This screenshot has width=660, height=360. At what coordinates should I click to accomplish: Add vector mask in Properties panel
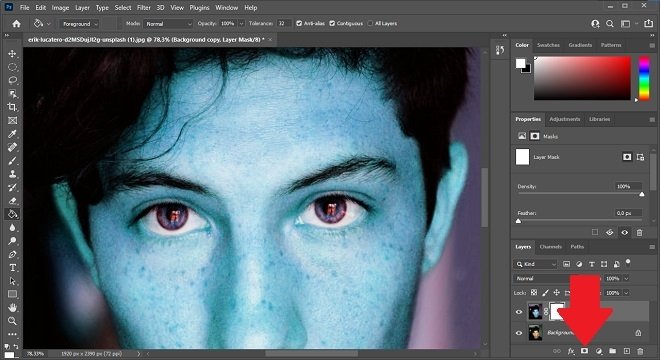tap(640, 157)
